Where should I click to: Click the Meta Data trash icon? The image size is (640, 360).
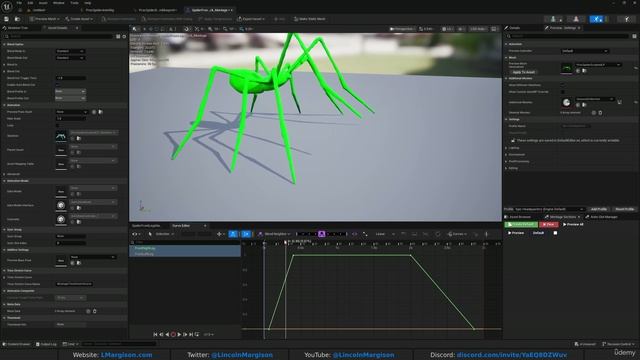[x=95, y=311]
